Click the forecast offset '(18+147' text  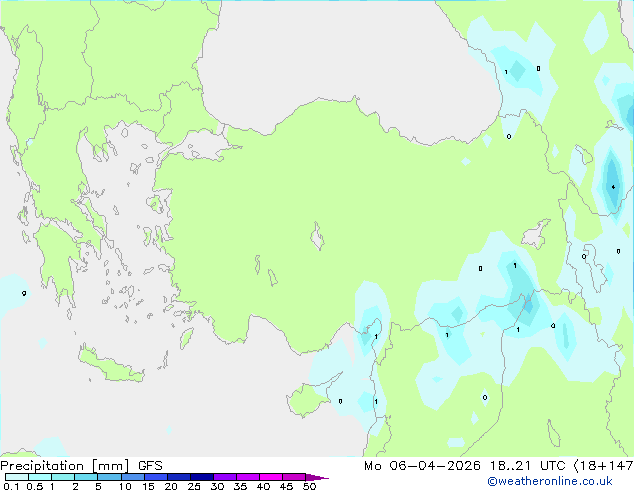tap(603, 466)
